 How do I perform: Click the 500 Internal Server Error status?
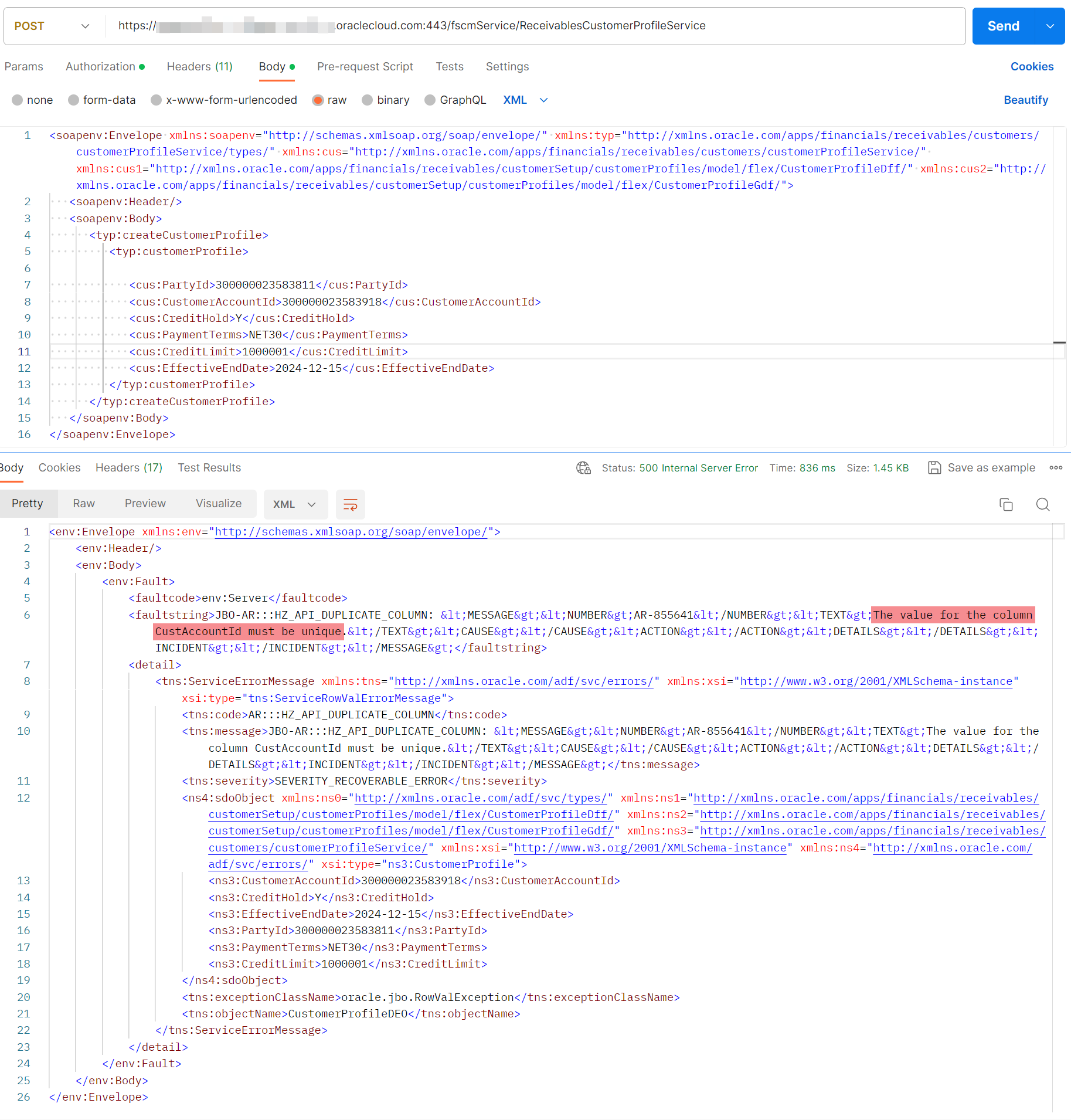(698, 468)
